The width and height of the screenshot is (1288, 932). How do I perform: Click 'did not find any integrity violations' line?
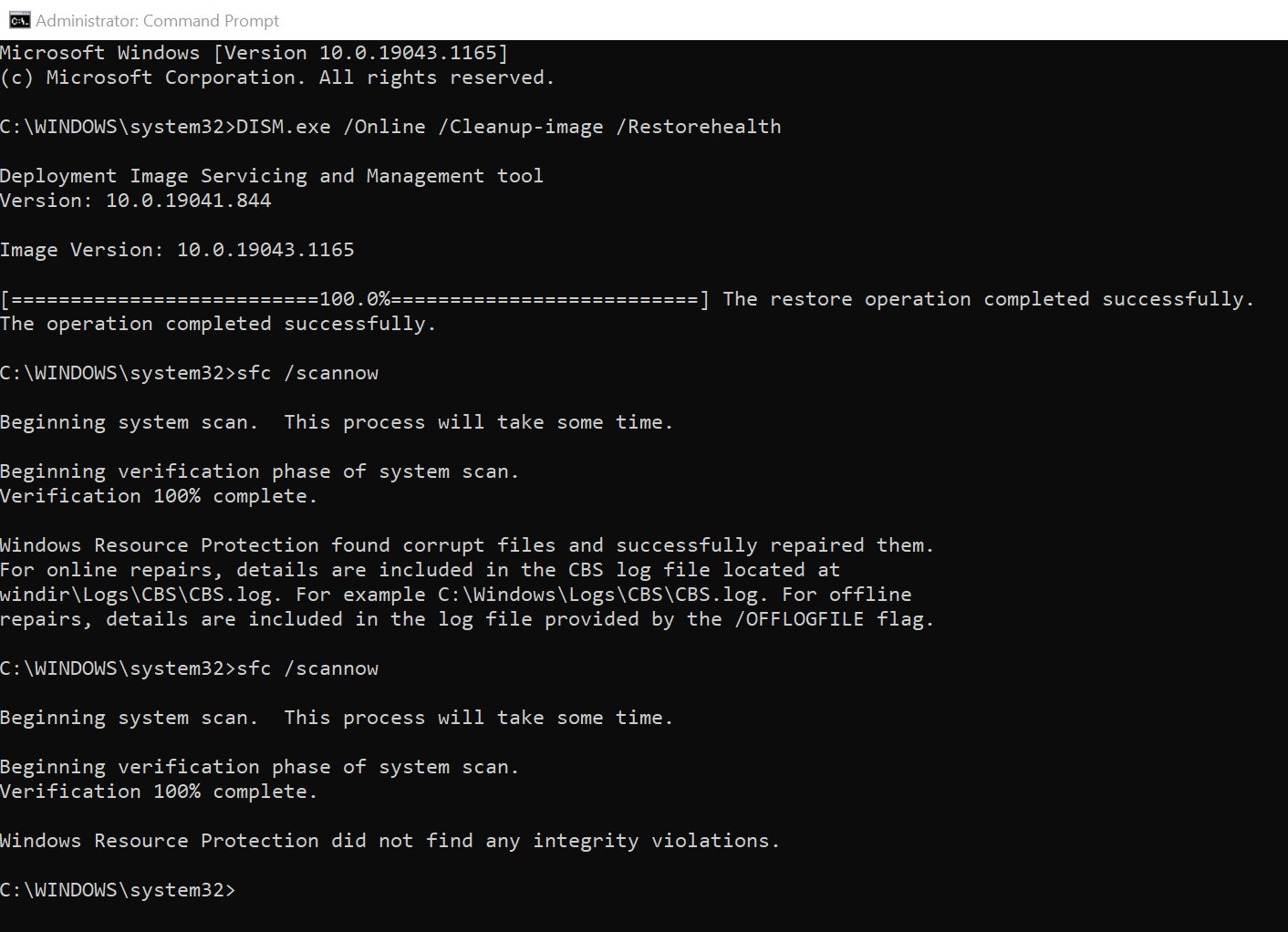click(390, 841)
